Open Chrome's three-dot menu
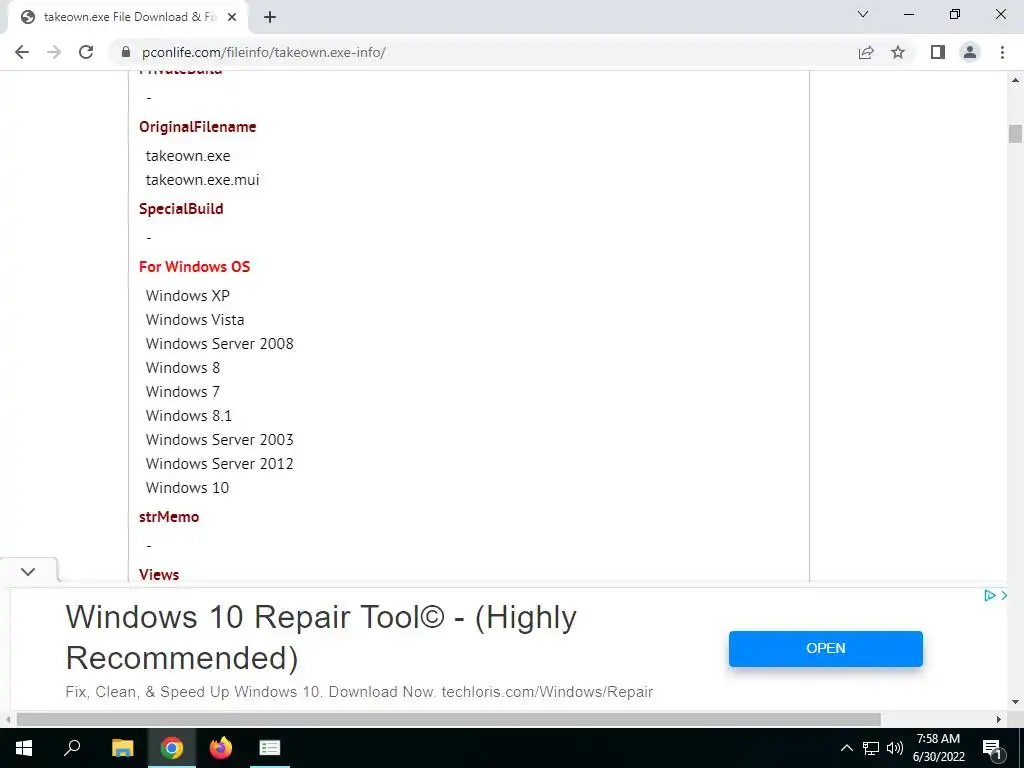Screen dimensions: 1024x768 click(x=1002, y=52)
